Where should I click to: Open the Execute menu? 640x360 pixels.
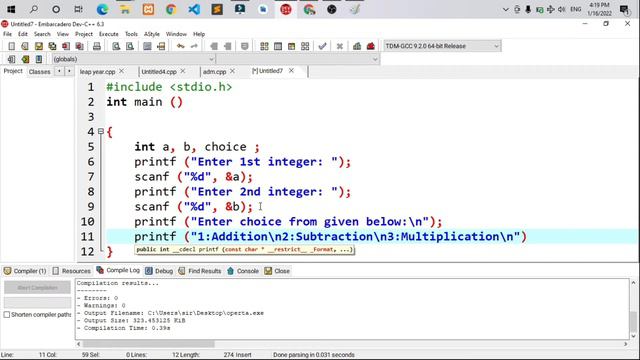(x=109, y=34)
